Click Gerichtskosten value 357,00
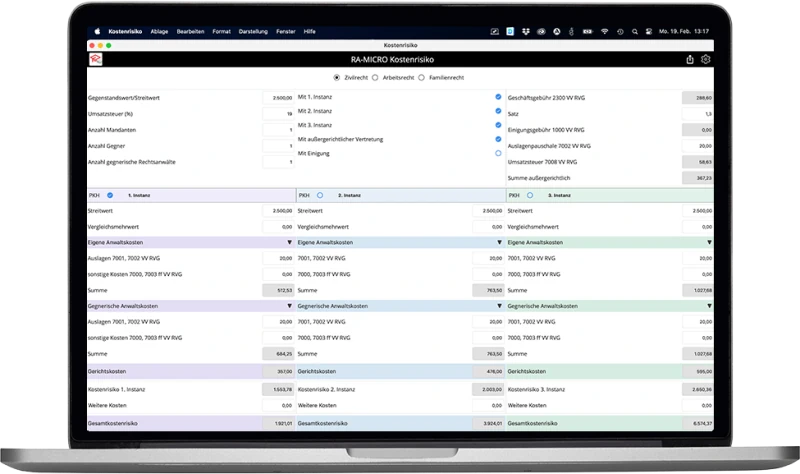Viewport: 800px width, 474px height. [279, 371]
